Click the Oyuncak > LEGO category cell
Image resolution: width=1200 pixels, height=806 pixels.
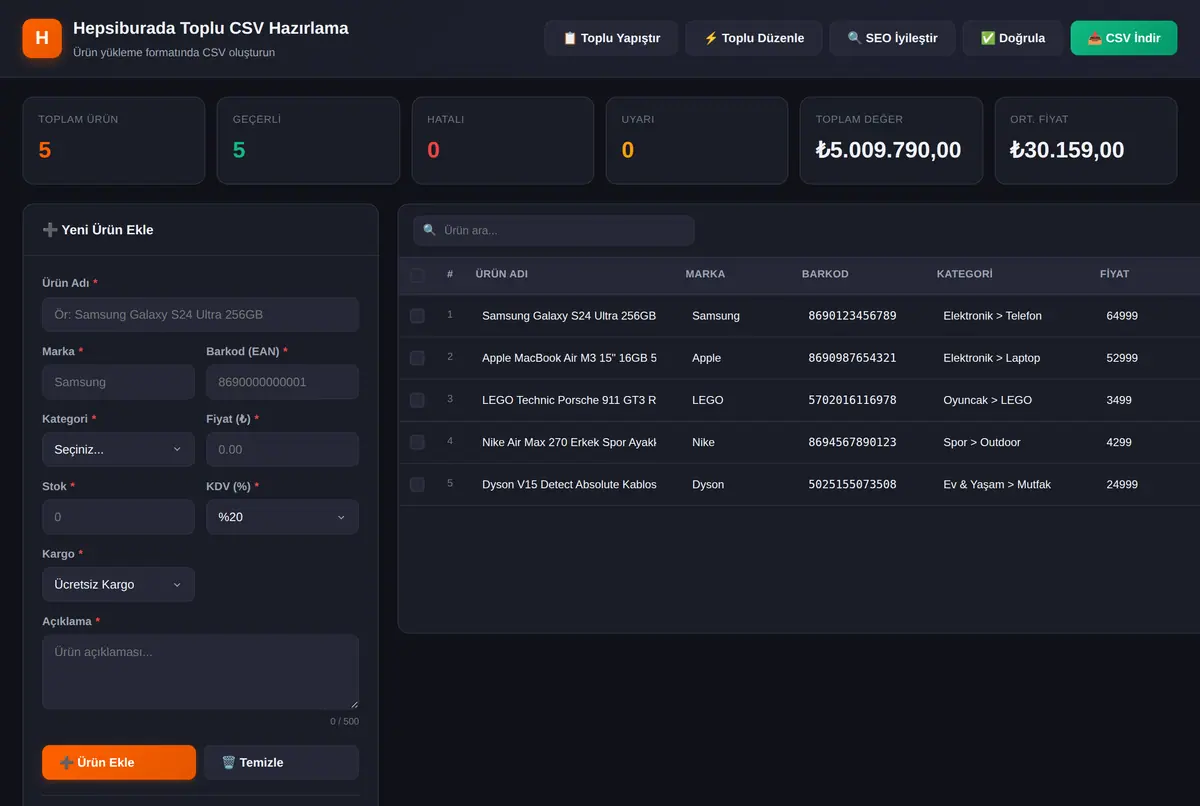[x=988, y=400]
